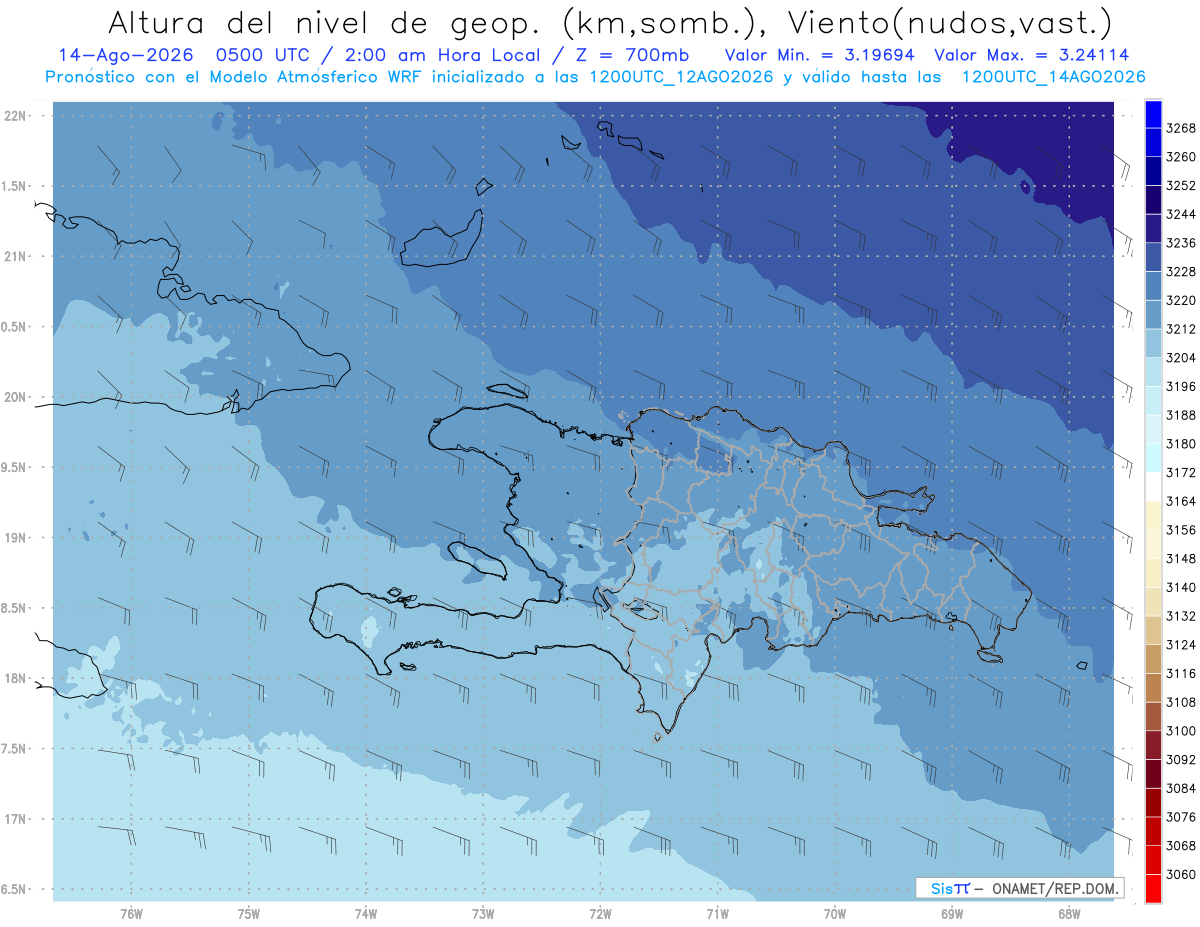Select the tan swatch between 3116 and 3124

[x=1153, y=659]
